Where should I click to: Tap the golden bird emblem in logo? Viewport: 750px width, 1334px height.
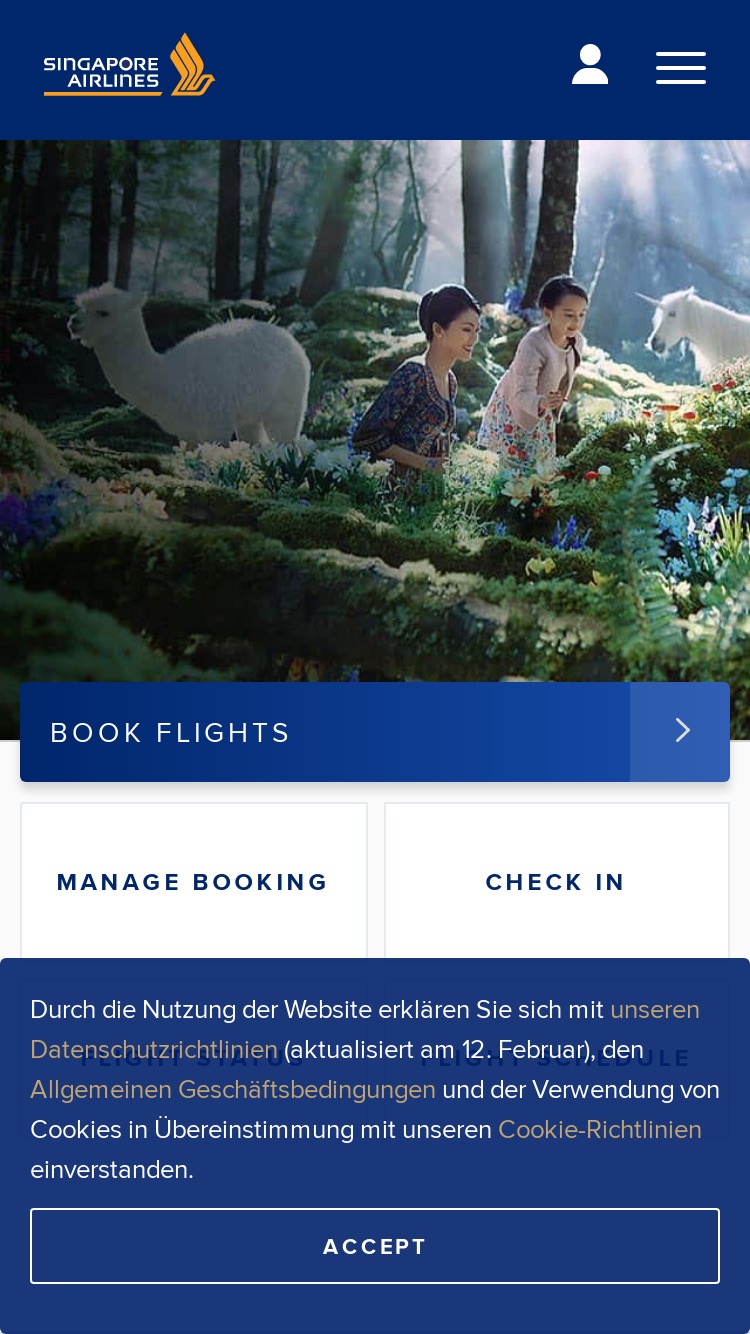click(191, 65)
